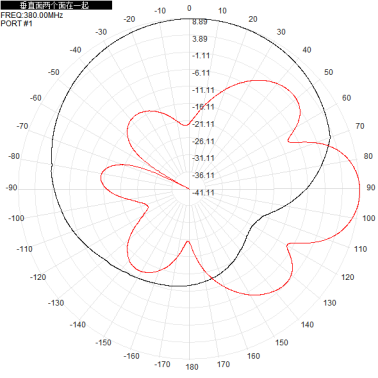Viewport: 378px width, 378px height.
Task: Select the positive 20 degree angle label
Action: click(253, 19)
